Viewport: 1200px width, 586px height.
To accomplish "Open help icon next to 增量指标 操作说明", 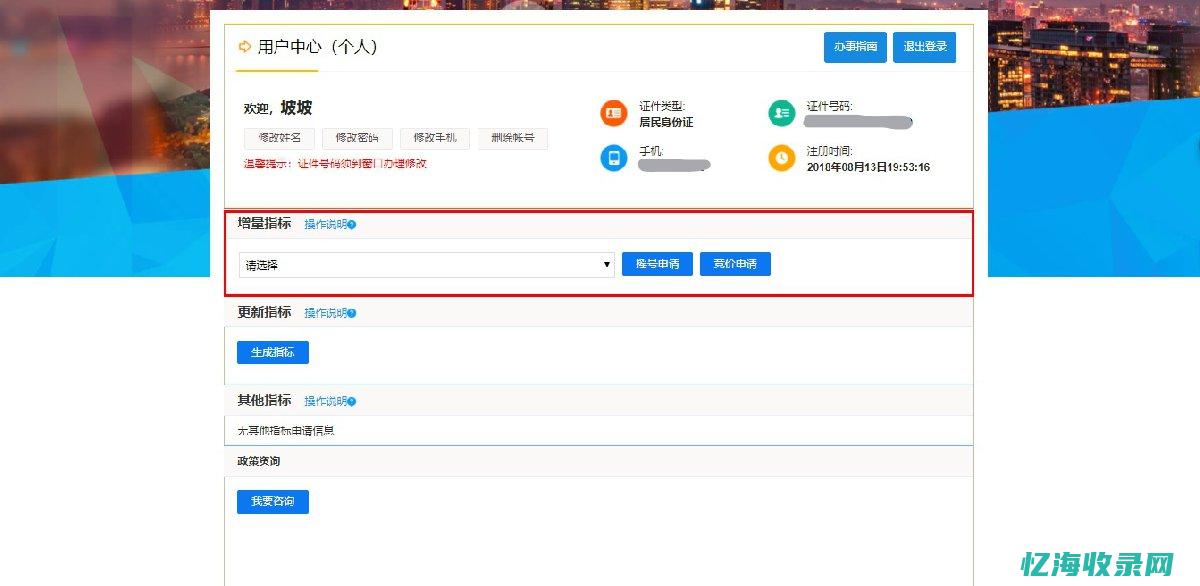I will tap(351, 224).
